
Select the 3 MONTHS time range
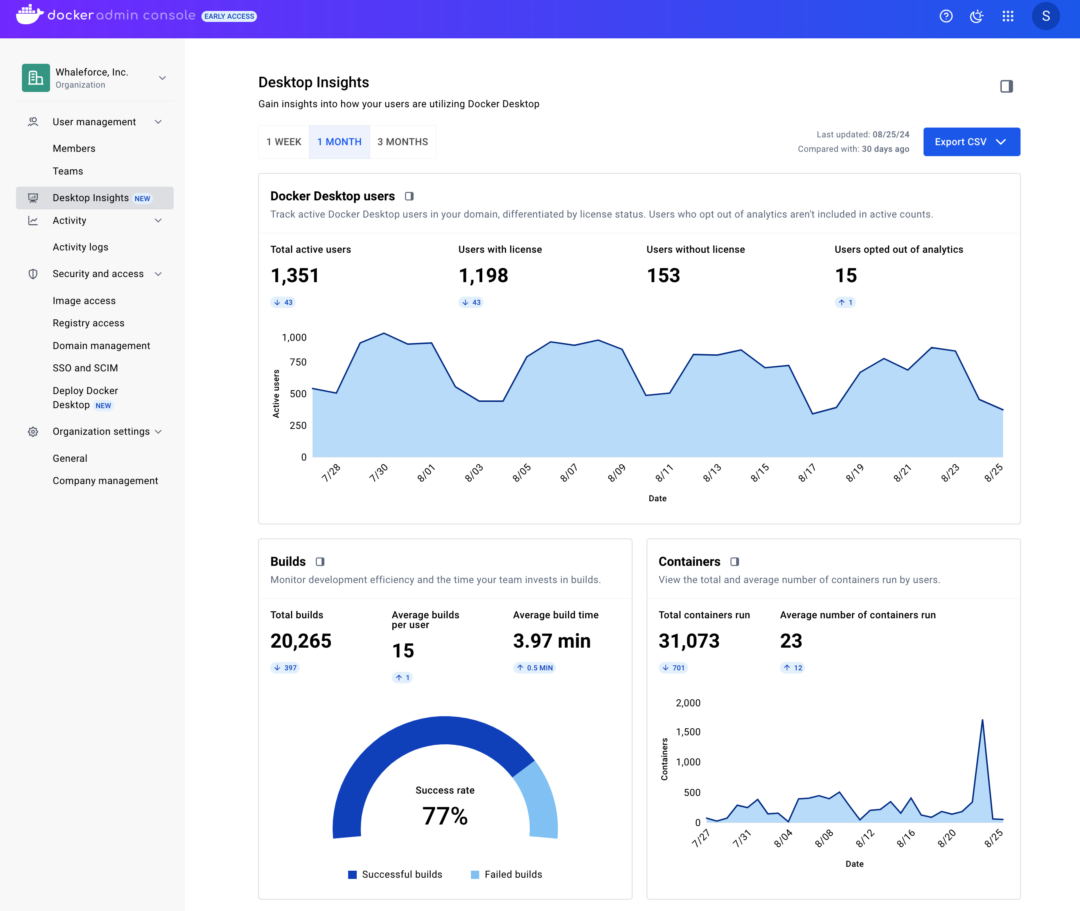click(403, 141)
